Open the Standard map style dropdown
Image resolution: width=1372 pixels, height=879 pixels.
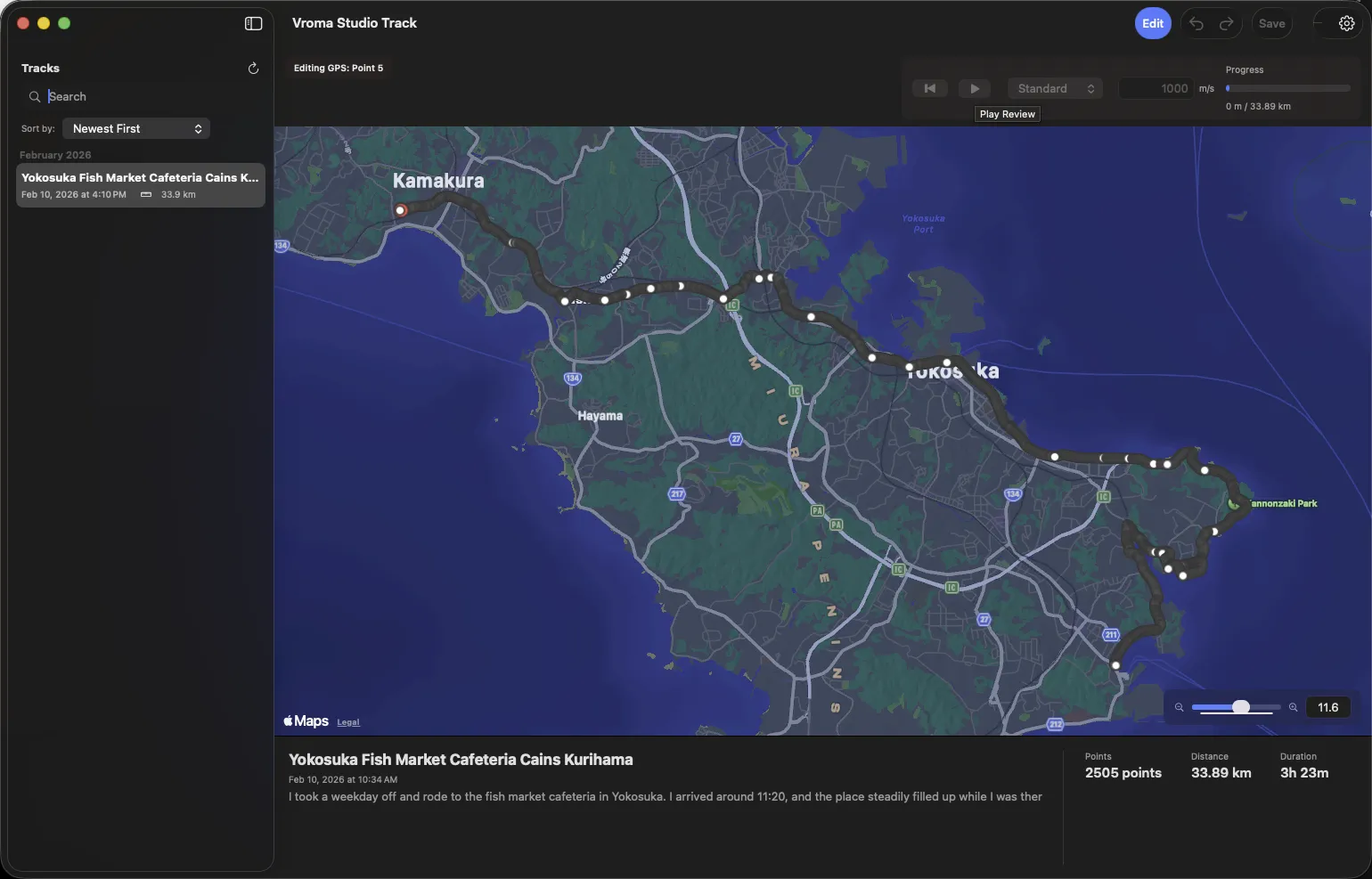click(x=1055, y=88)
